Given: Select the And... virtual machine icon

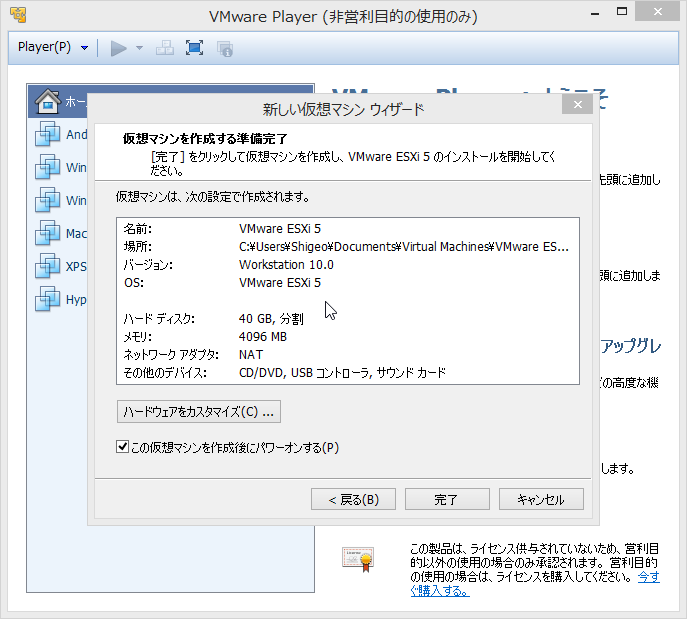Looking at the screenshot, I should point(47,134).
